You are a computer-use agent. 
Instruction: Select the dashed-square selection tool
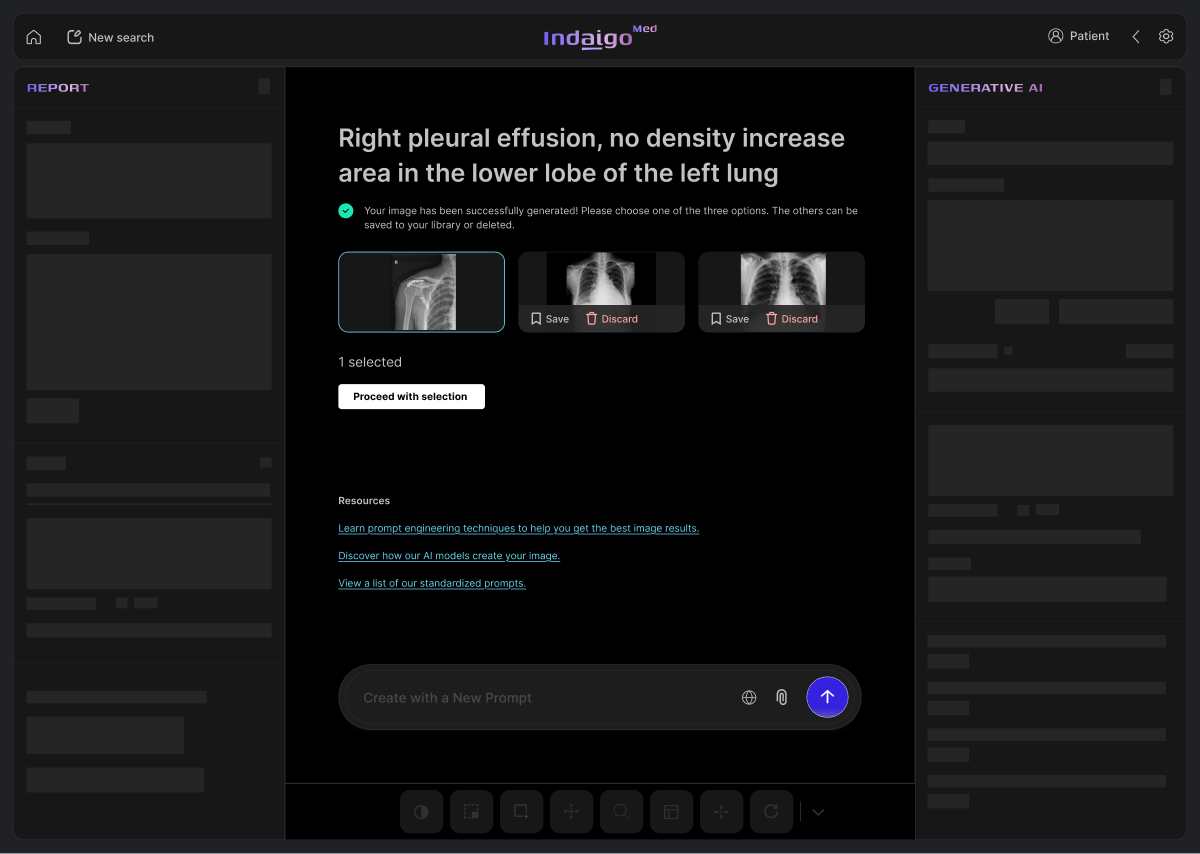[x=472, y=812]
